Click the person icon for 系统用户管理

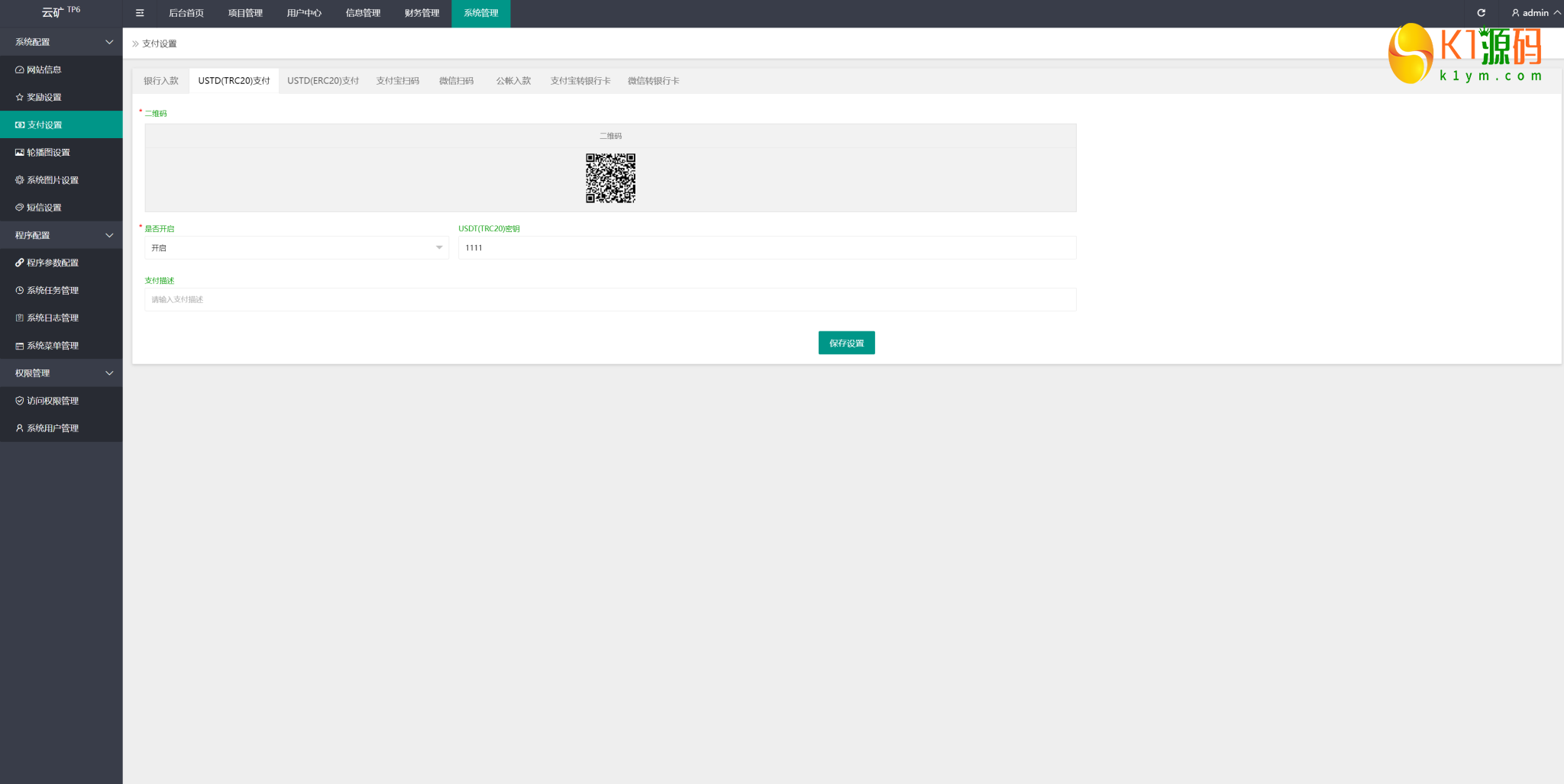pos(20,428)
